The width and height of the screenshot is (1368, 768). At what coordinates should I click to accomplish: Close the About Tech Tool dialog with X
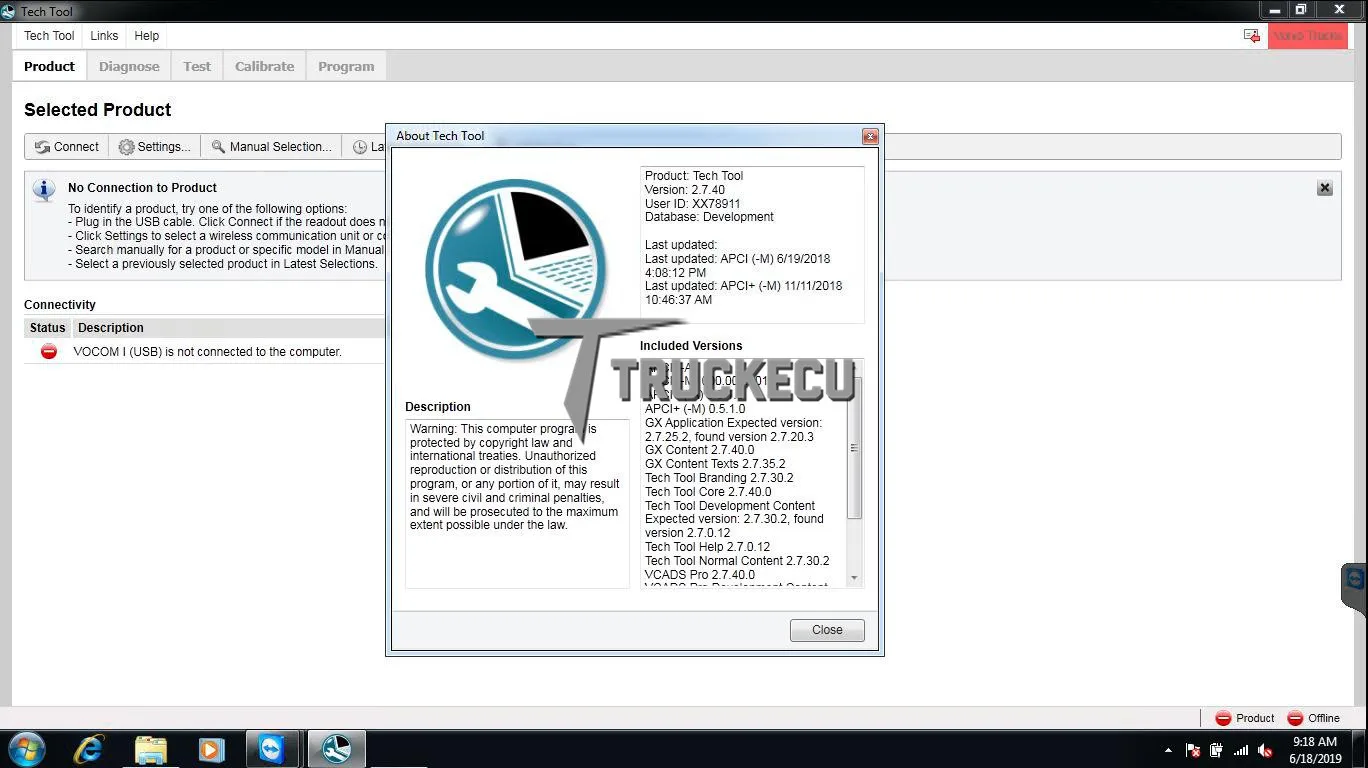pos(870,136)
